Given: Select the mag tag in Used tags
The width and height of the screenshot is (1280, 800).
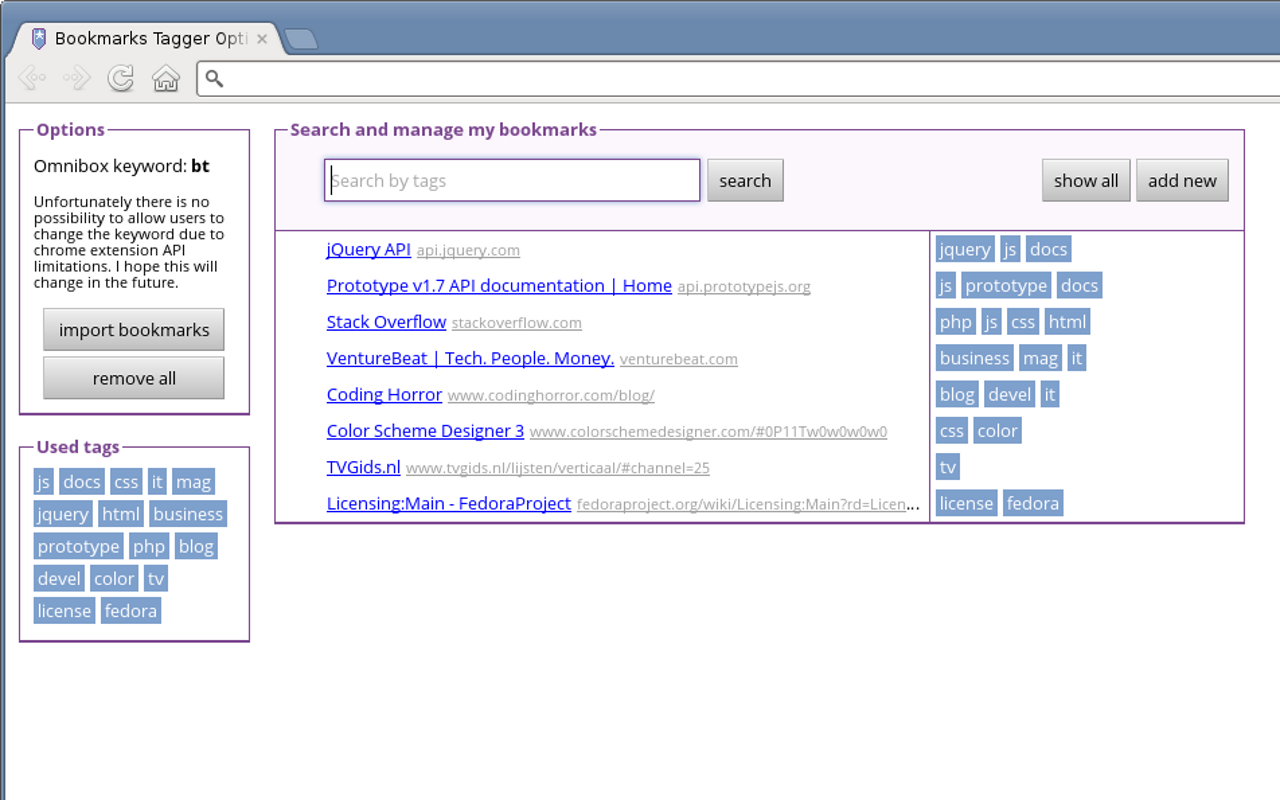Looking at the screenshot, I should [x=194, y=482].
